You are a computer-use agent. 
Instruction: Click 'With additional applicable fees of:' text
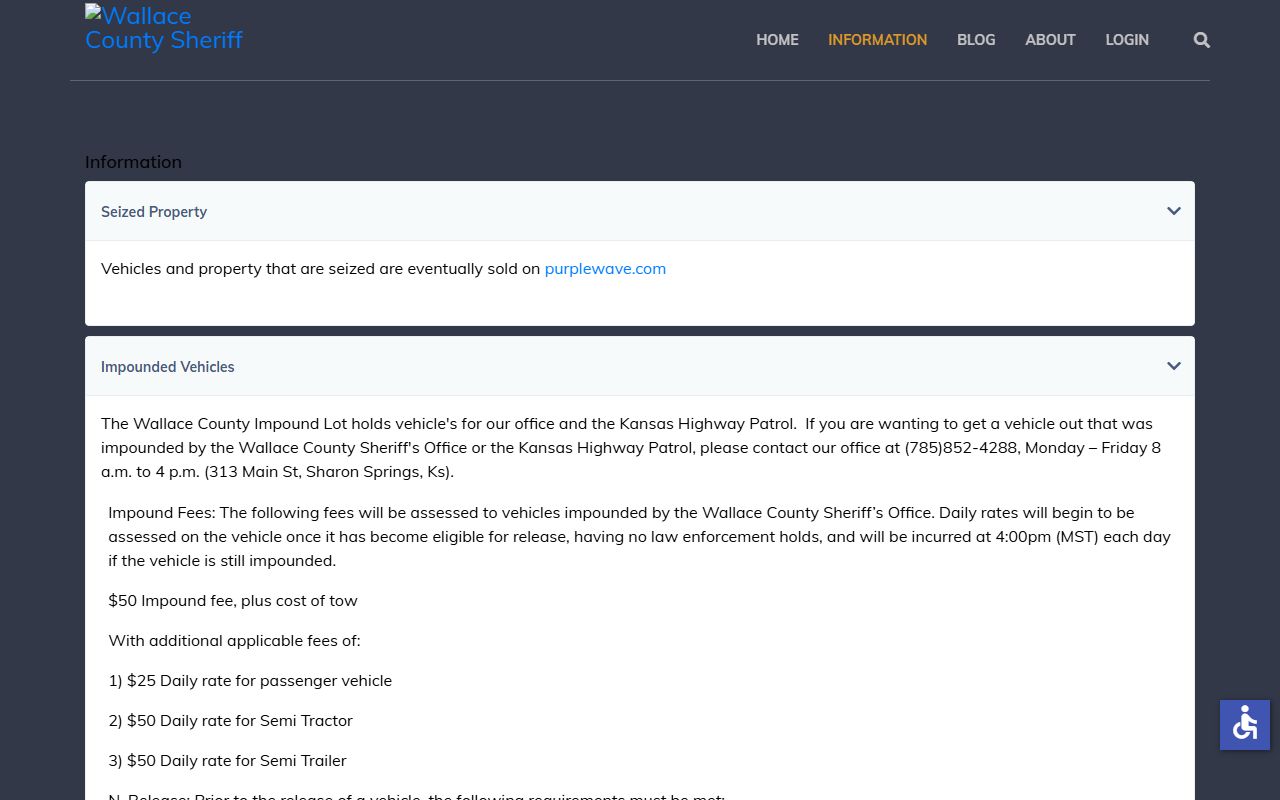coord(234,640)
